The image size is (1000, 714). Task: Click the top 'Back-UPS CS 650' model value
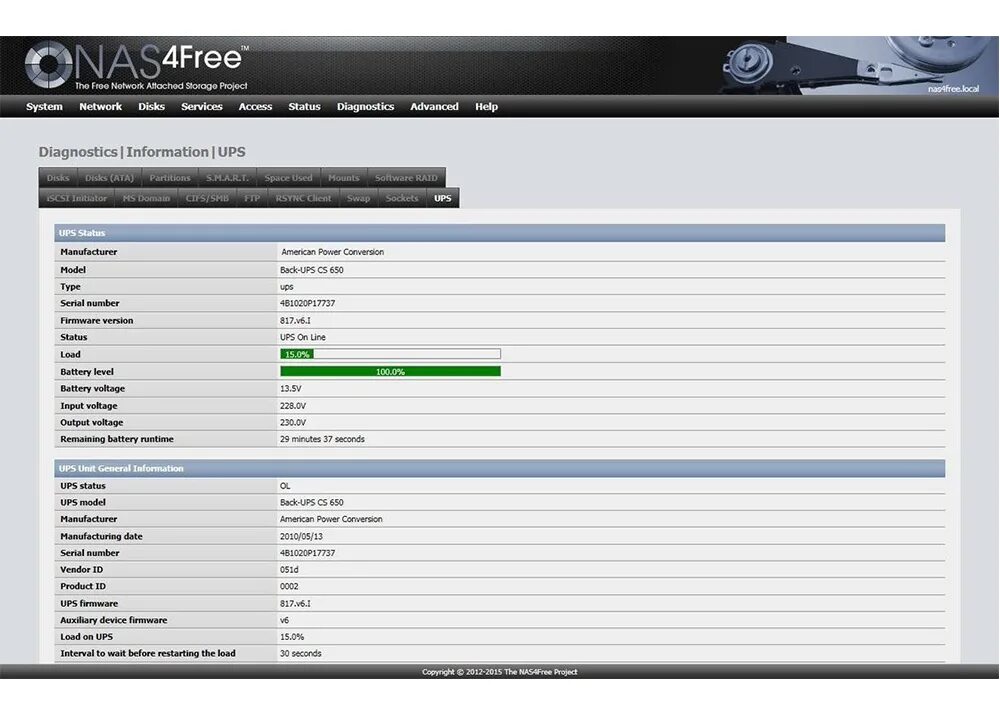click(x=311, y=270)
